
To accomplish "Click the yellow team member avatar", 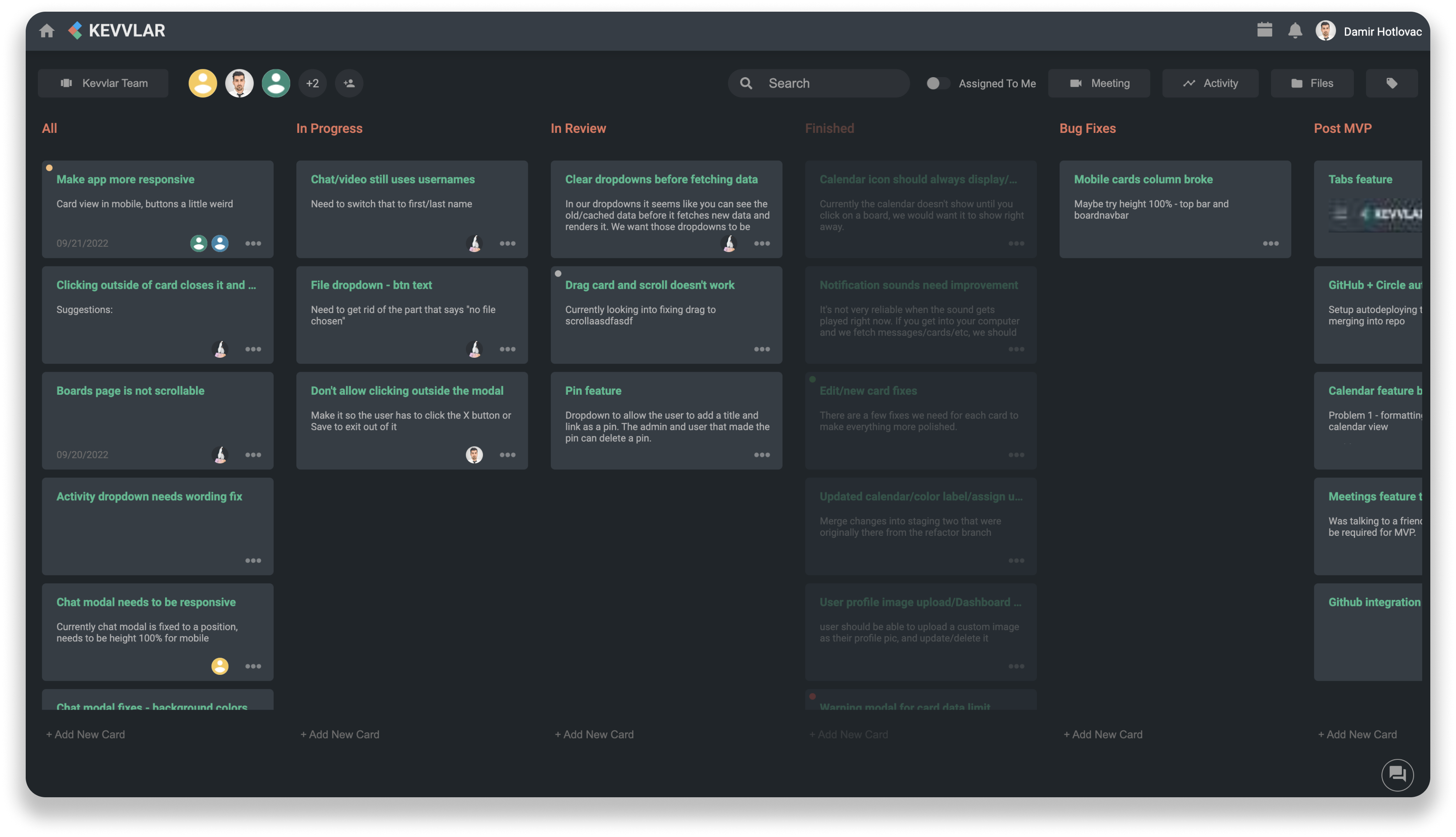I will pos(203,83).
